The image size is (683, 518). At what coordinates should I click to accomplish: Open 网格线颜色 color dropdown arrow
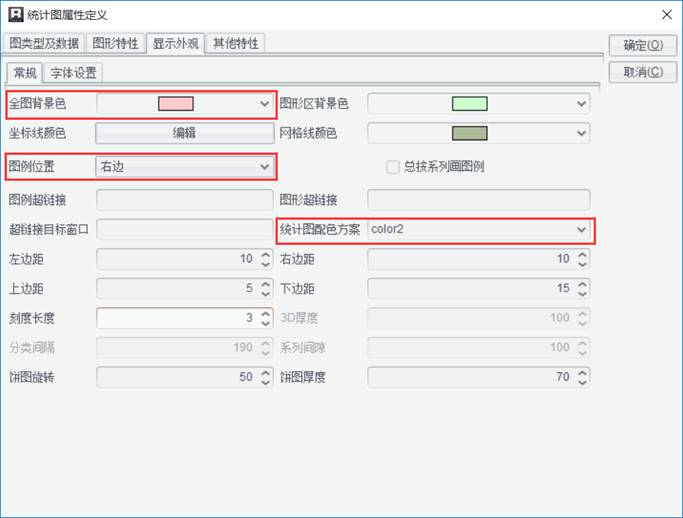[x=581, y=133]
